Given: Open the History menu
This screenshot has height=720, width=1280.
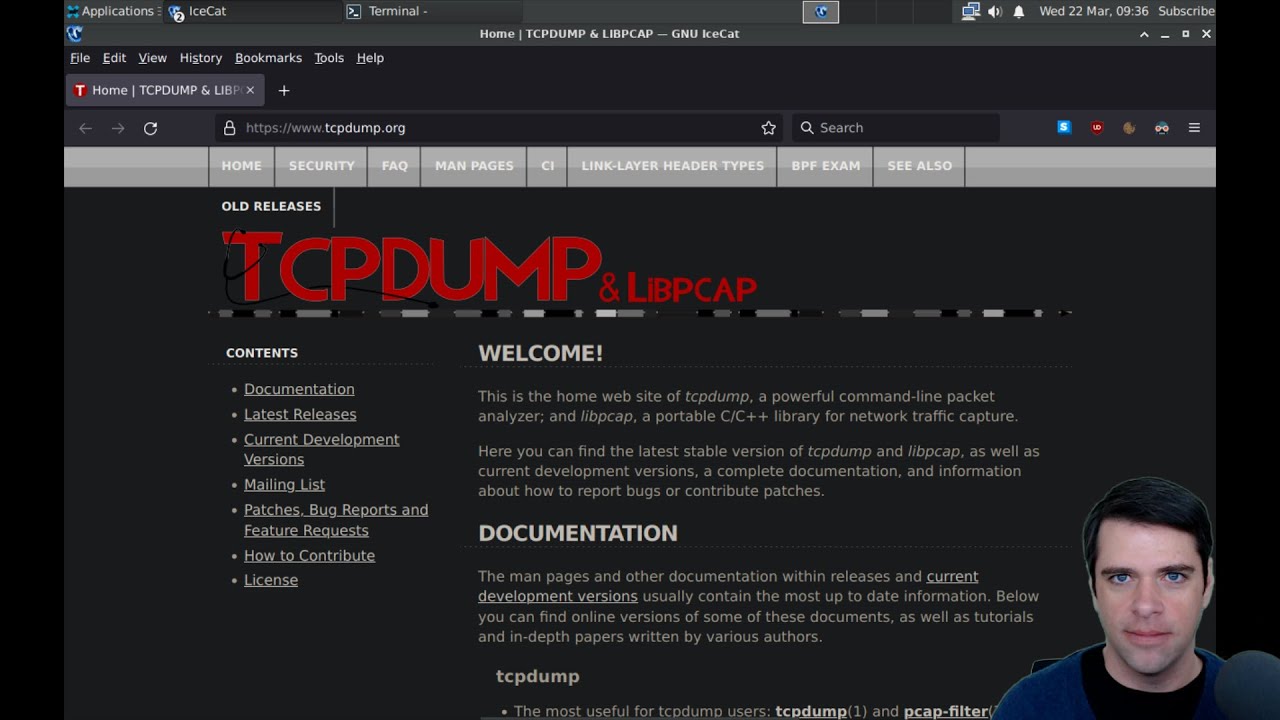Looking at the screenshot, I should [200, 58].
